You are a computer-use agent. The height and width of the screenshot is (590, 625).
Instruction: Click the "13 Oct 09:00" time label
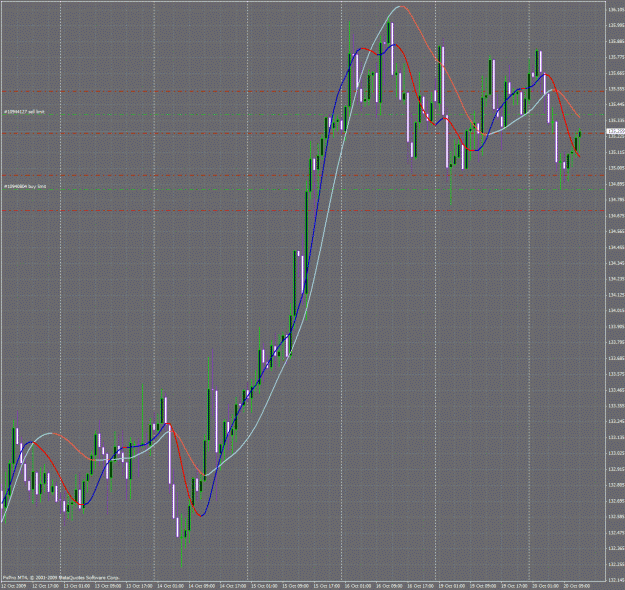coord(108,586)
